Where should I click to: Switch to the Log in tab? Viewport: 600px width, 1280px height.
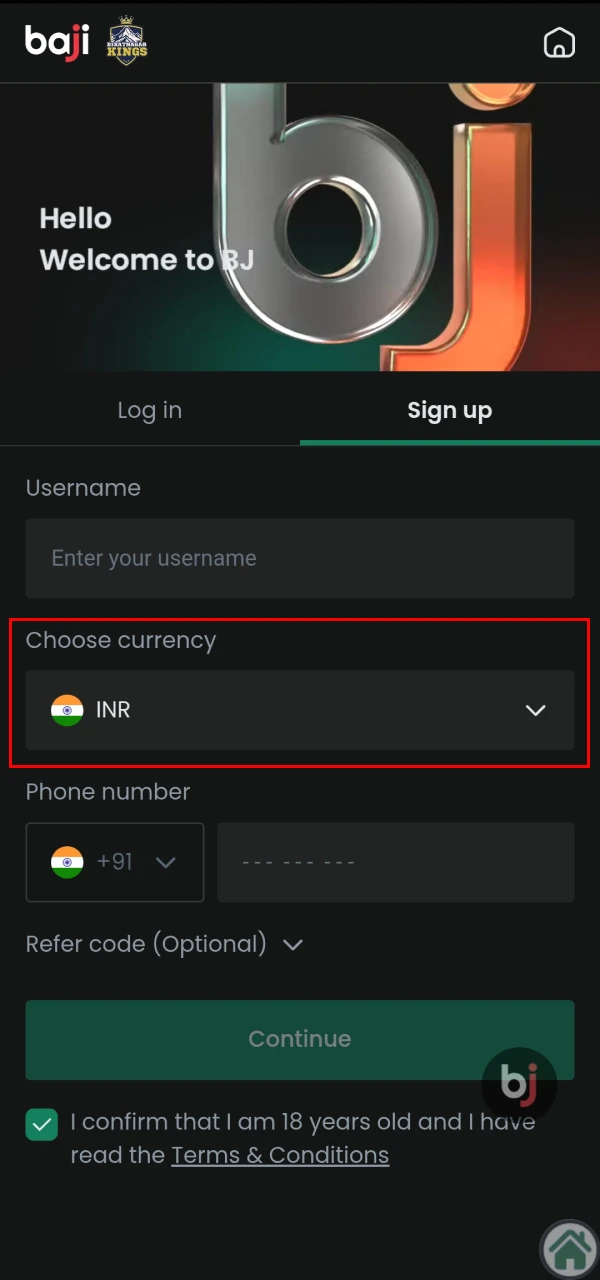click(x=149, y=410)
